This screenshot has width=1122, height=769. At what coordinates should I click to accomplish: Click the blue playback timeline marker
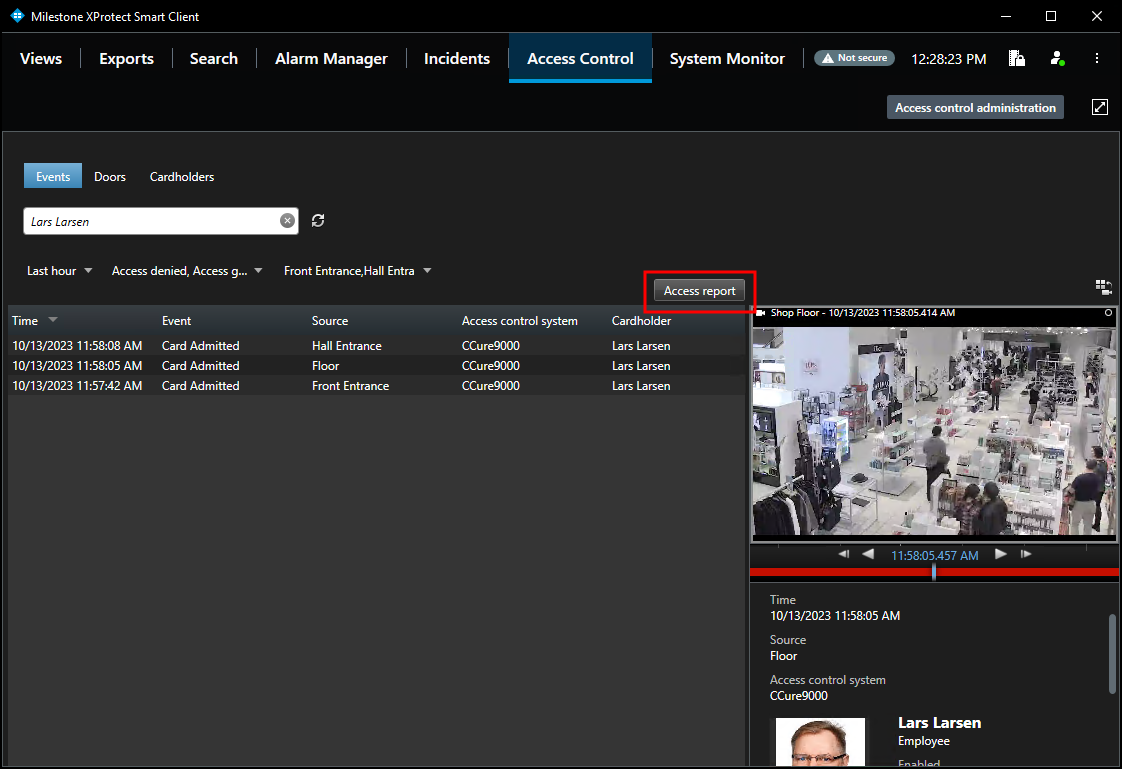pos(933,571)
